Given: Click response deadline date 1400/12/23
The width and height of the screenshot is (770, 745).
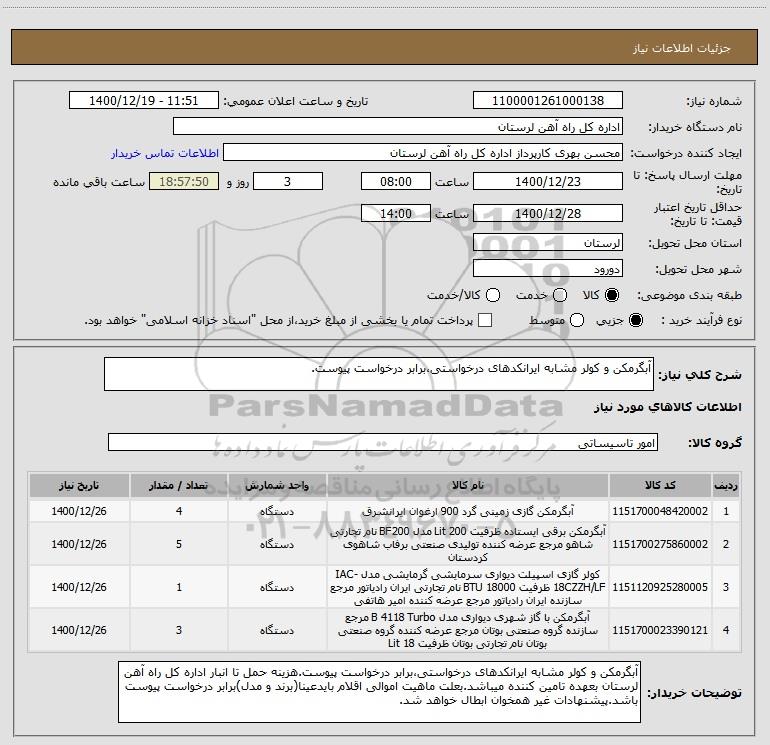Looking at the screenshot, I should (x=548, y=181).
